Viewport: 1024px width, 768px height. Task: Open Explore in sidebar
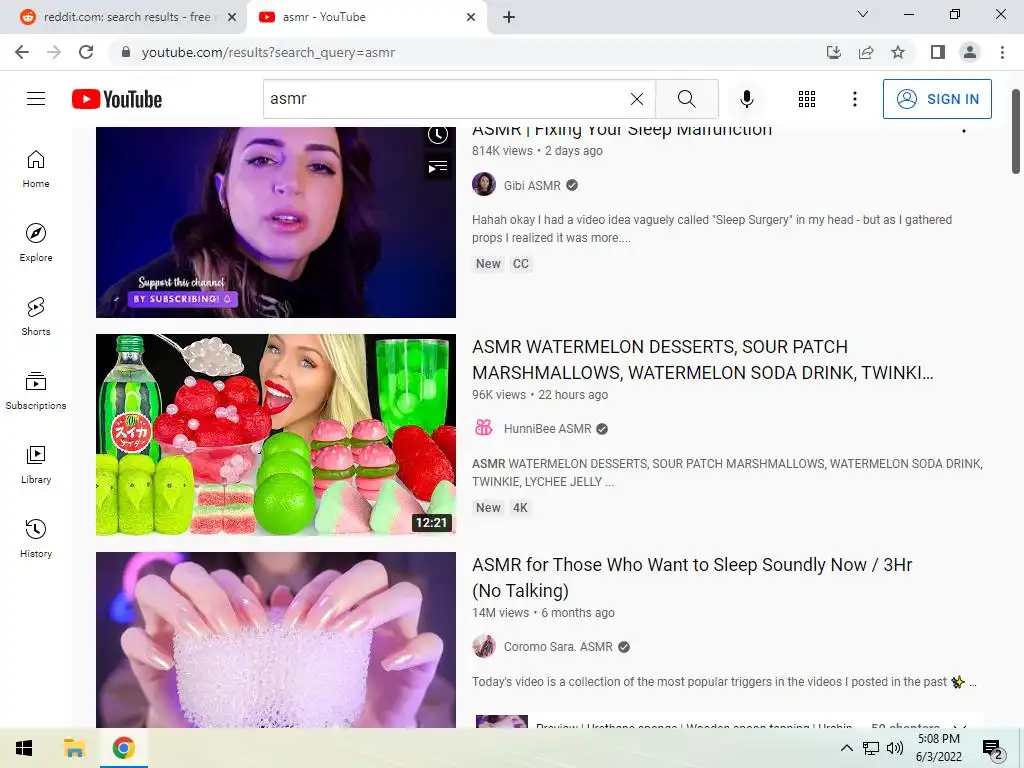coord(36,243)
